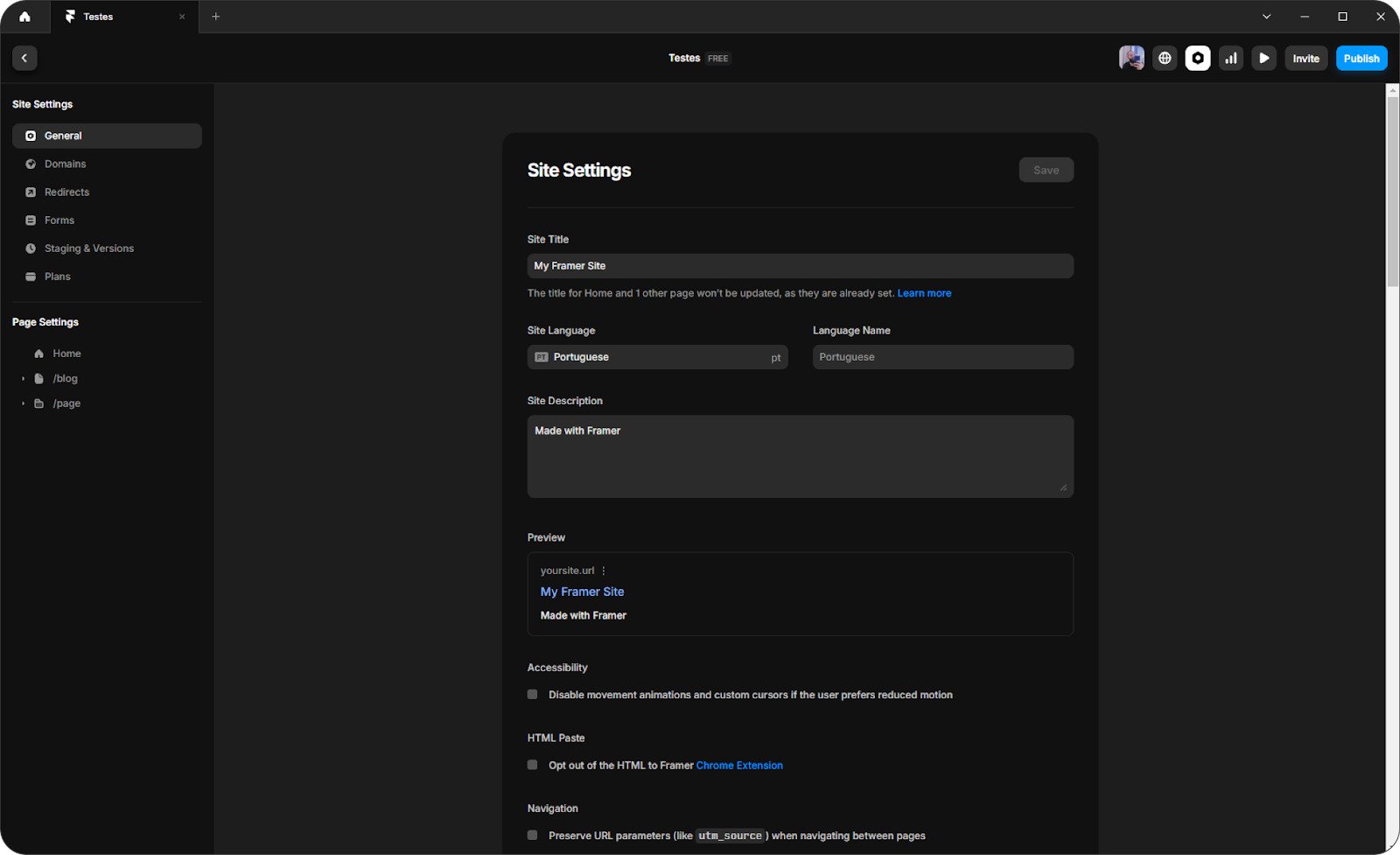Preview the site with play button
The height and width of the screenshot is (855, 1400).
1264,58
